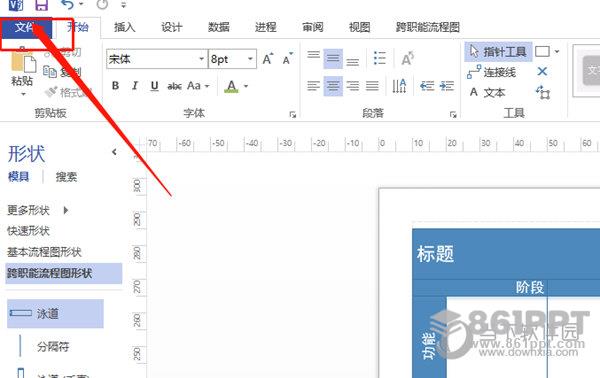
Task: Insert bullet list formatting
Action: pyautogui.click(x=379, y=58)
